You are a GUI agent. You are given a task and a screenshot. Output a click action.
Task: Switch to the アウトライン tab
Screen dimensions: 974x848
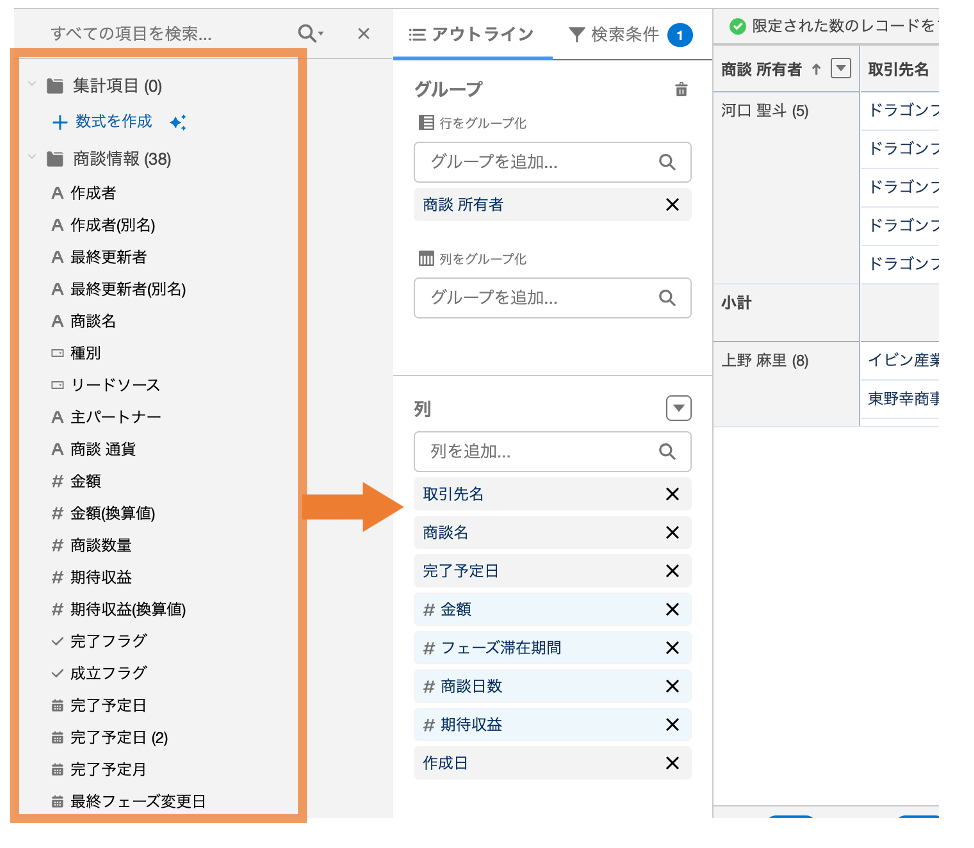pyautogui.click(x=473, y=35)
